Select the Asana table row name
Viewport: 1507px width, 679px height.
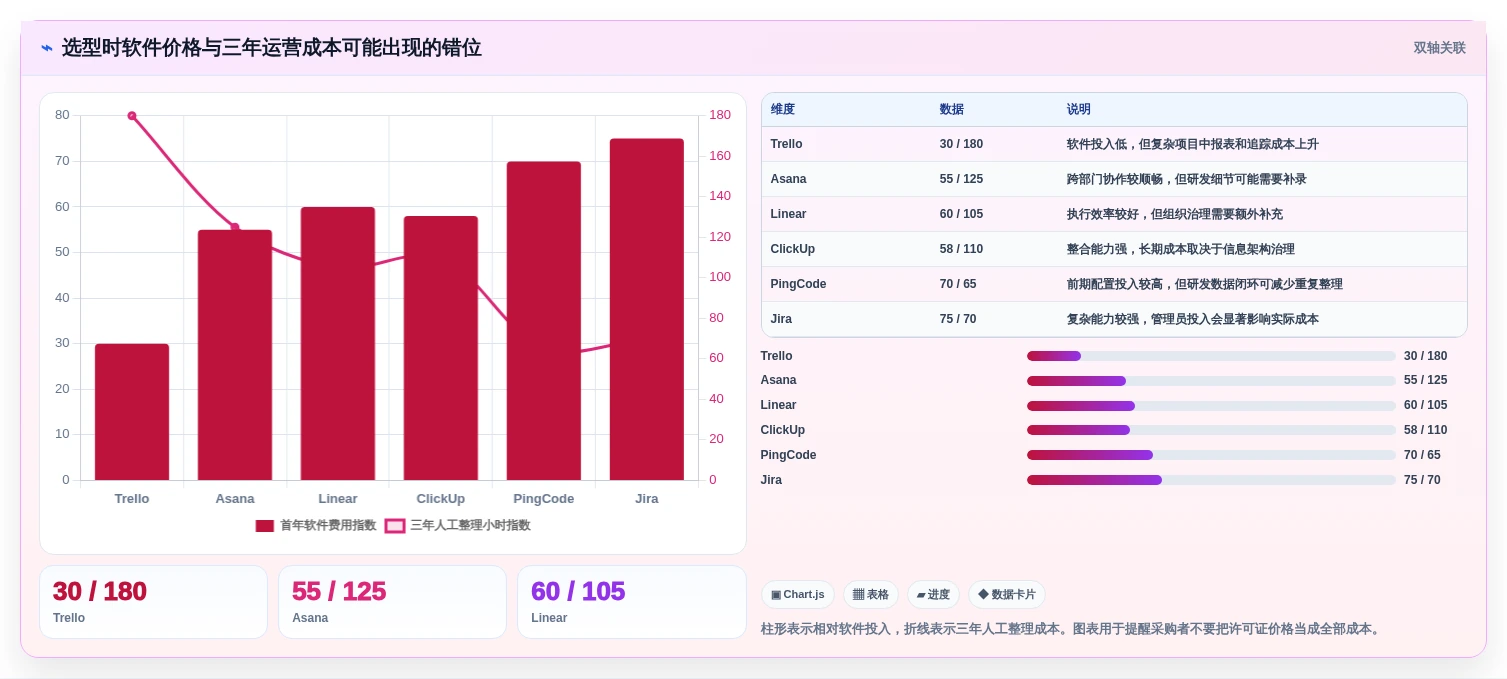789,179
